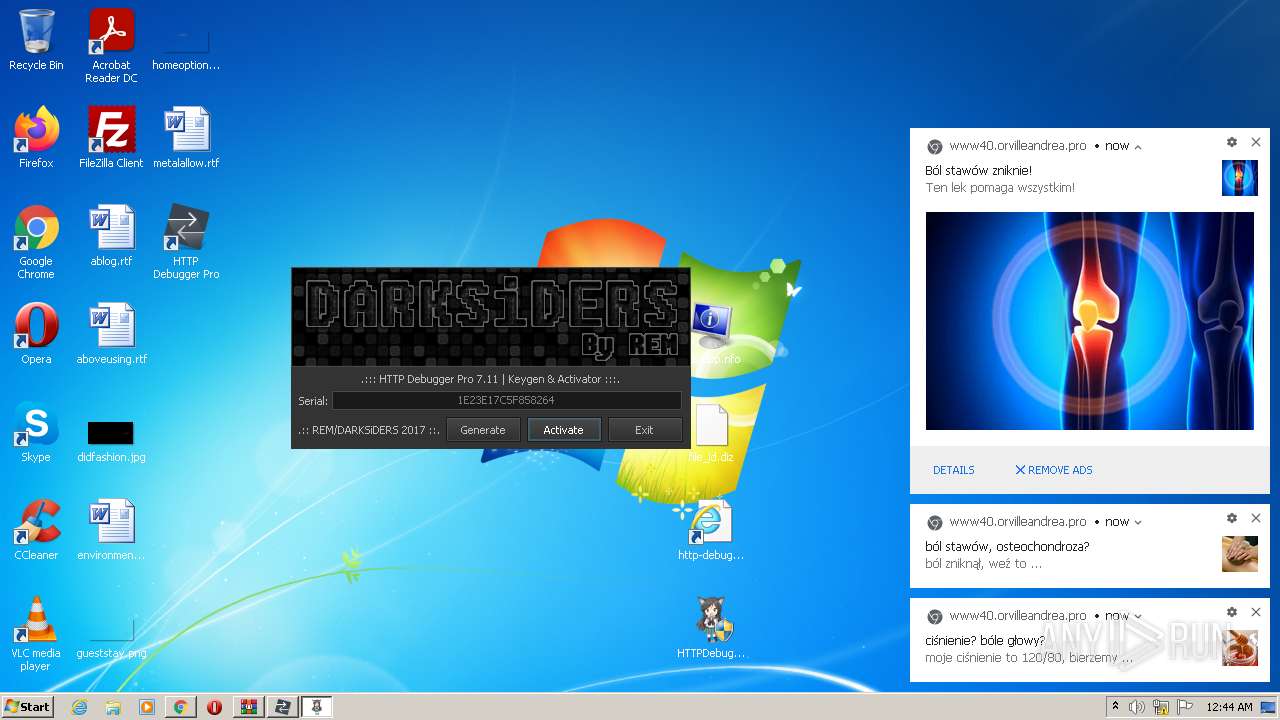The height and width of the screenshot is (720, 1280).
Task: Click the small knee thumbnail in the top notification
Action: (1240, 178)
